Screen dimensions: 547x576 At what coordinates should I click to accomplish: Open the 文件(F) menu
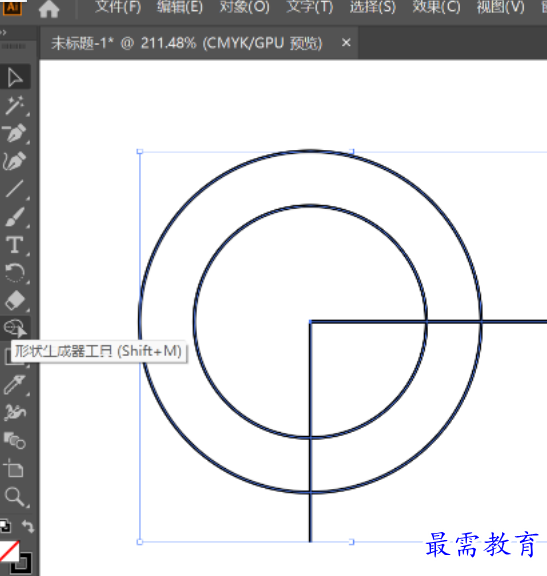pyautogui.click(x=118, y=7)
